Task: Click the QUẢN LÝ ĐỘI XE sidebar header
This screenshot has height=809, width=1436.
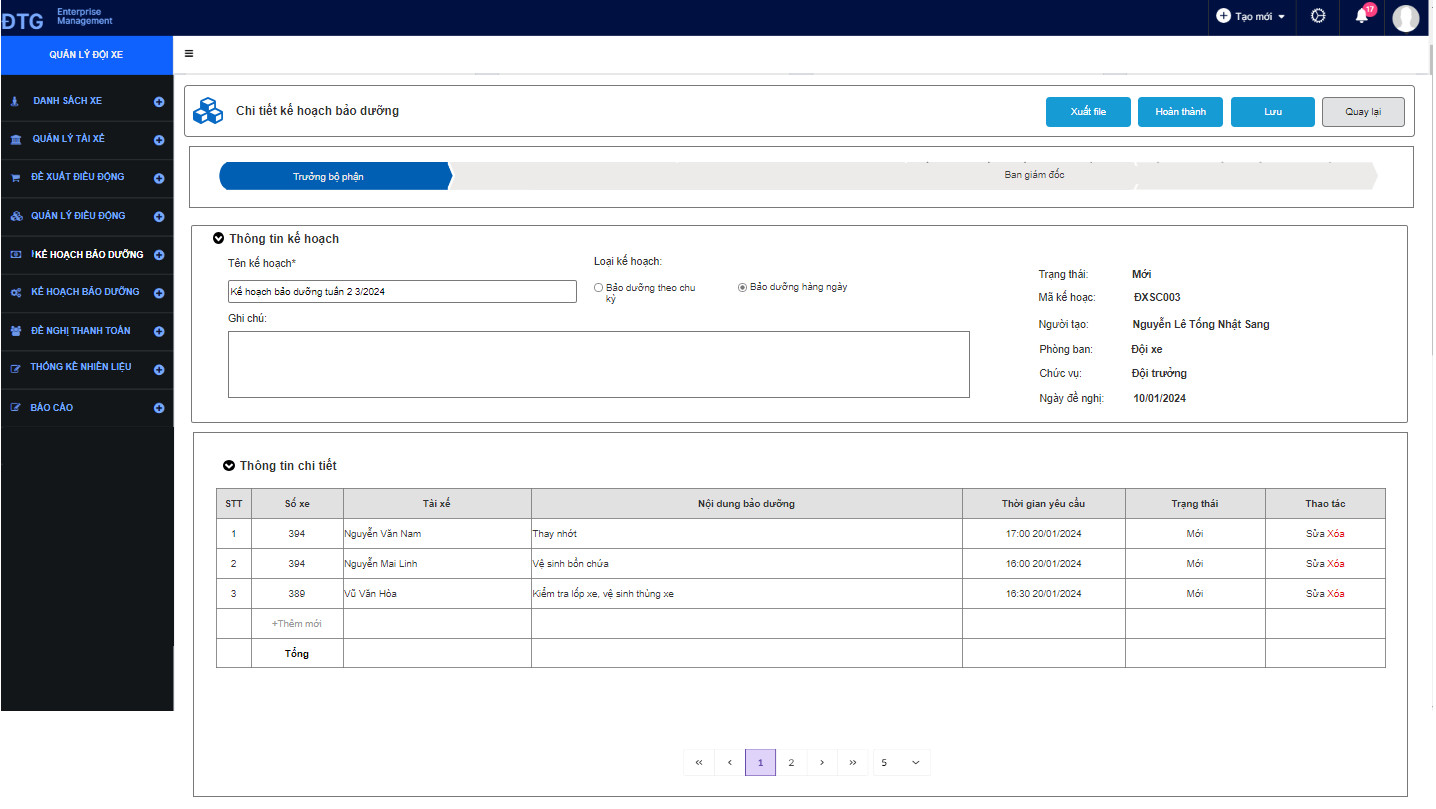Action: coord(86,55)
